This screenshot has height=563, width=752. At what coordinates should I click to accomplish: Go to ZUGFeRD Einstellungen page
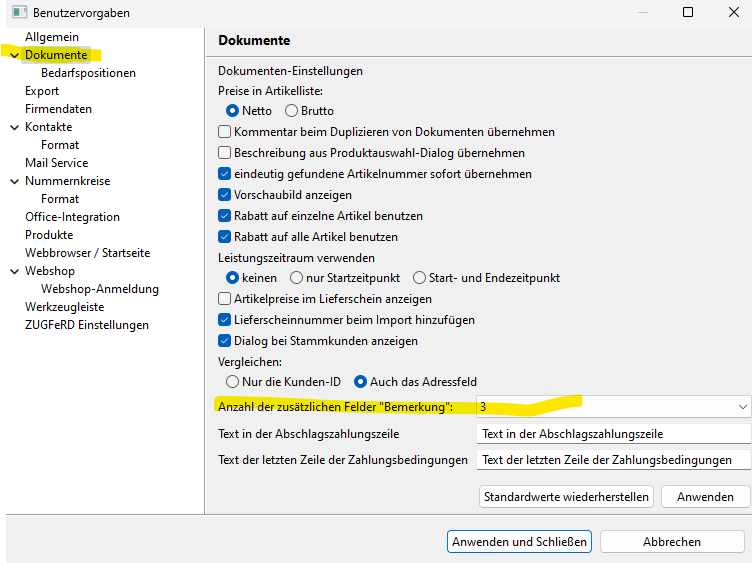coord(87,325)
